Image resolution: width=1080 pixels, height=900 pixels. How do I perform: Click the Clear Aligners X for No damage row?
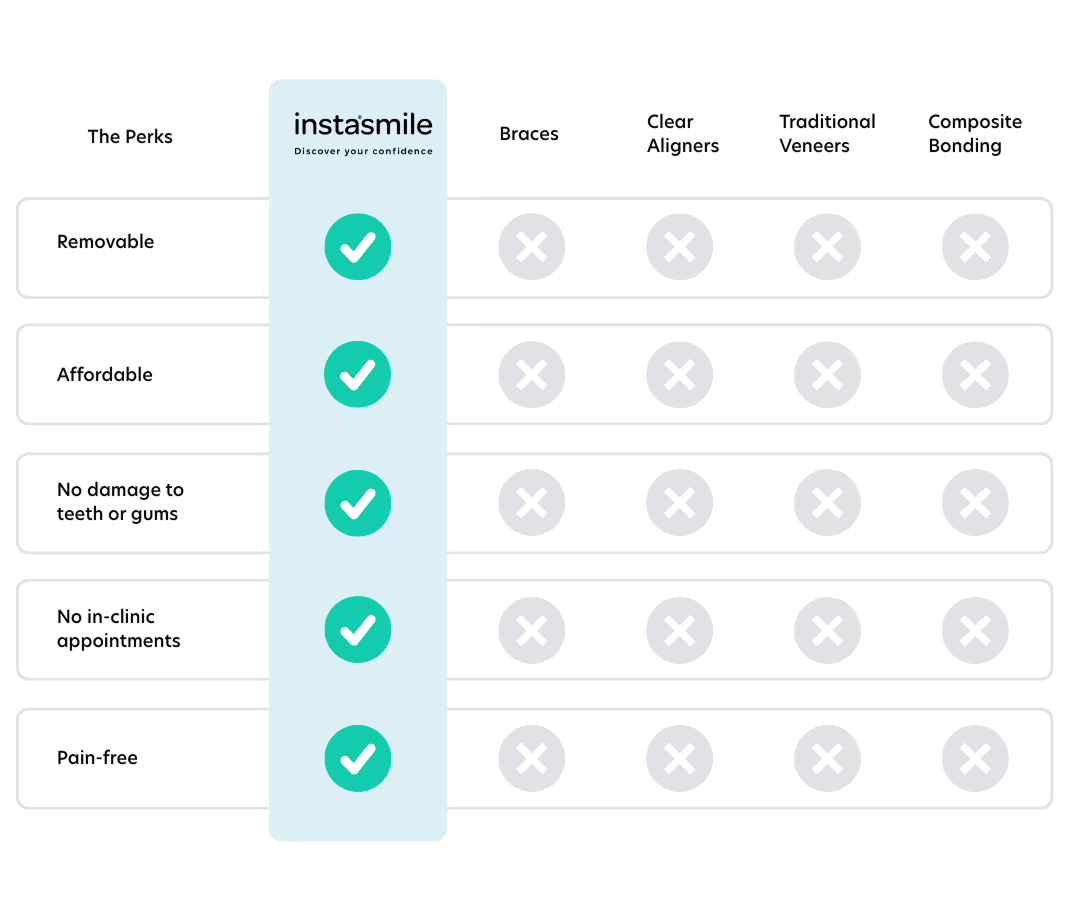pos(679,503)
